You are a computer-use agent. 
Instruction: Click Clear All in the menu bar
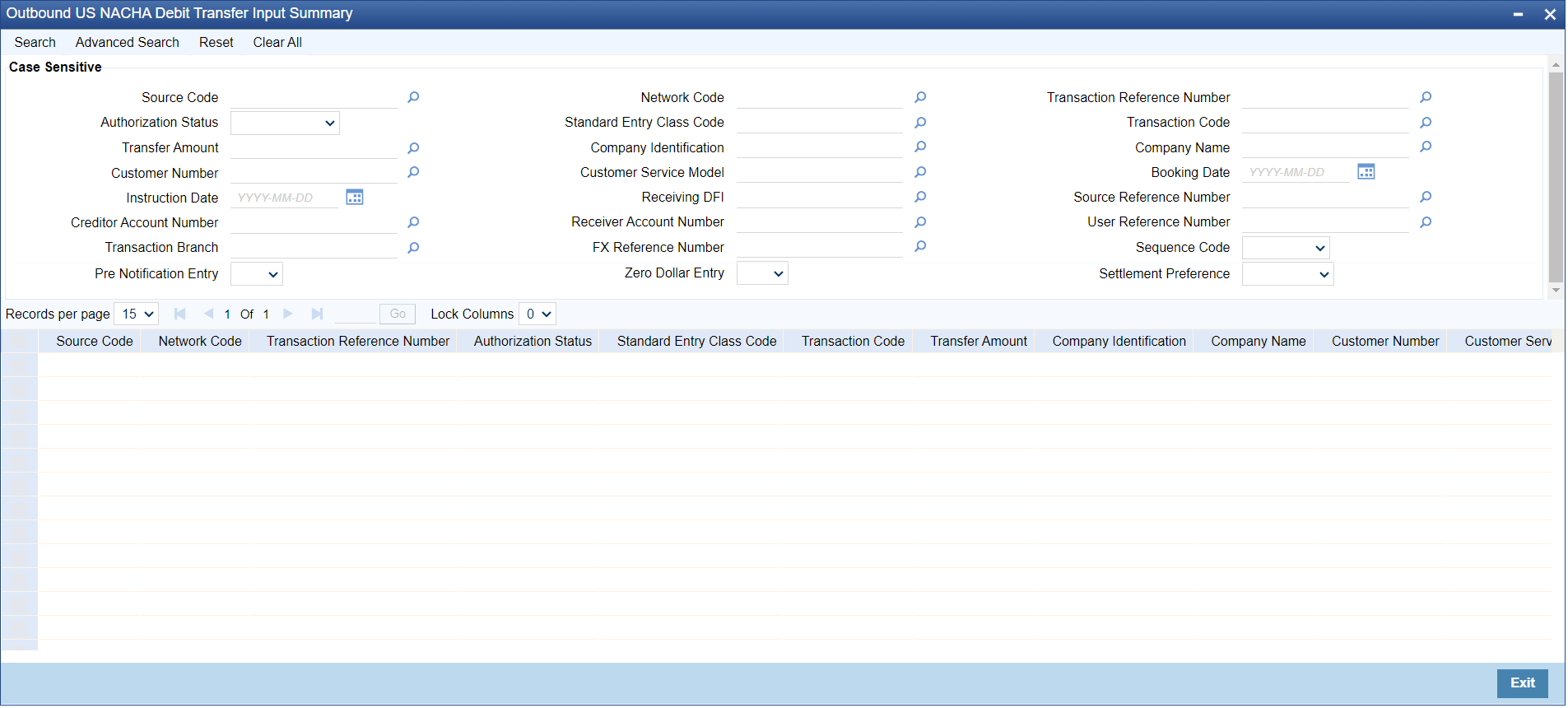point(277,43)
